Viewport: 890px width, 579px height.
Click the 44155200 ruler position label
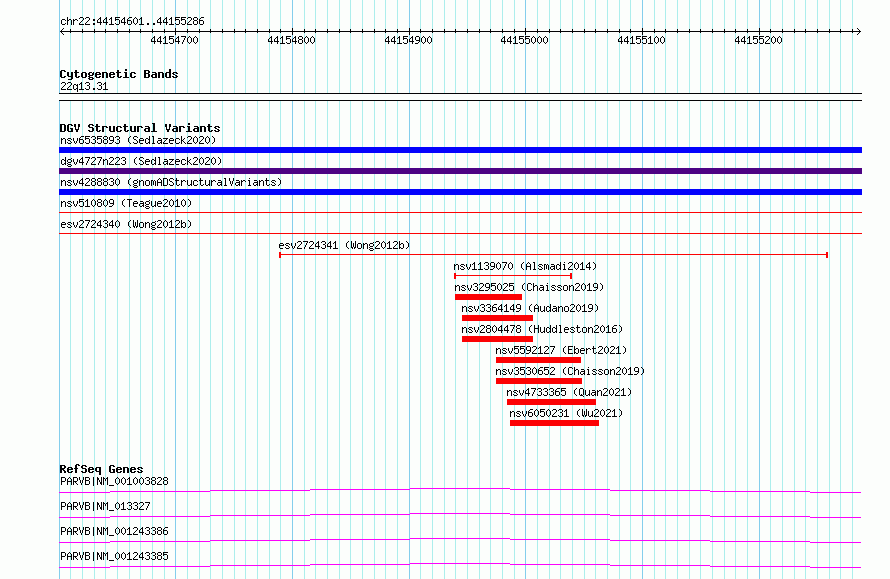[758, 40]
